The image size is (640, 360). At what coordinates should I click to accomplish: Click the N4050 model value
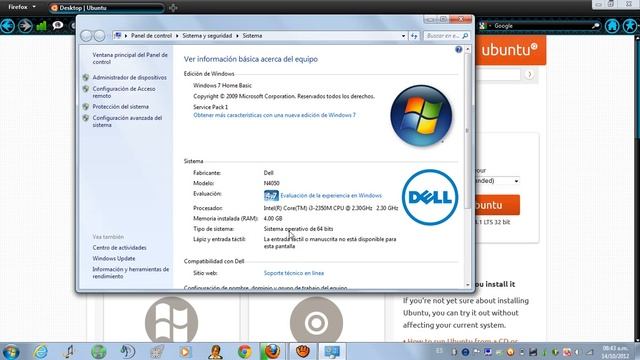coord(271,183)
